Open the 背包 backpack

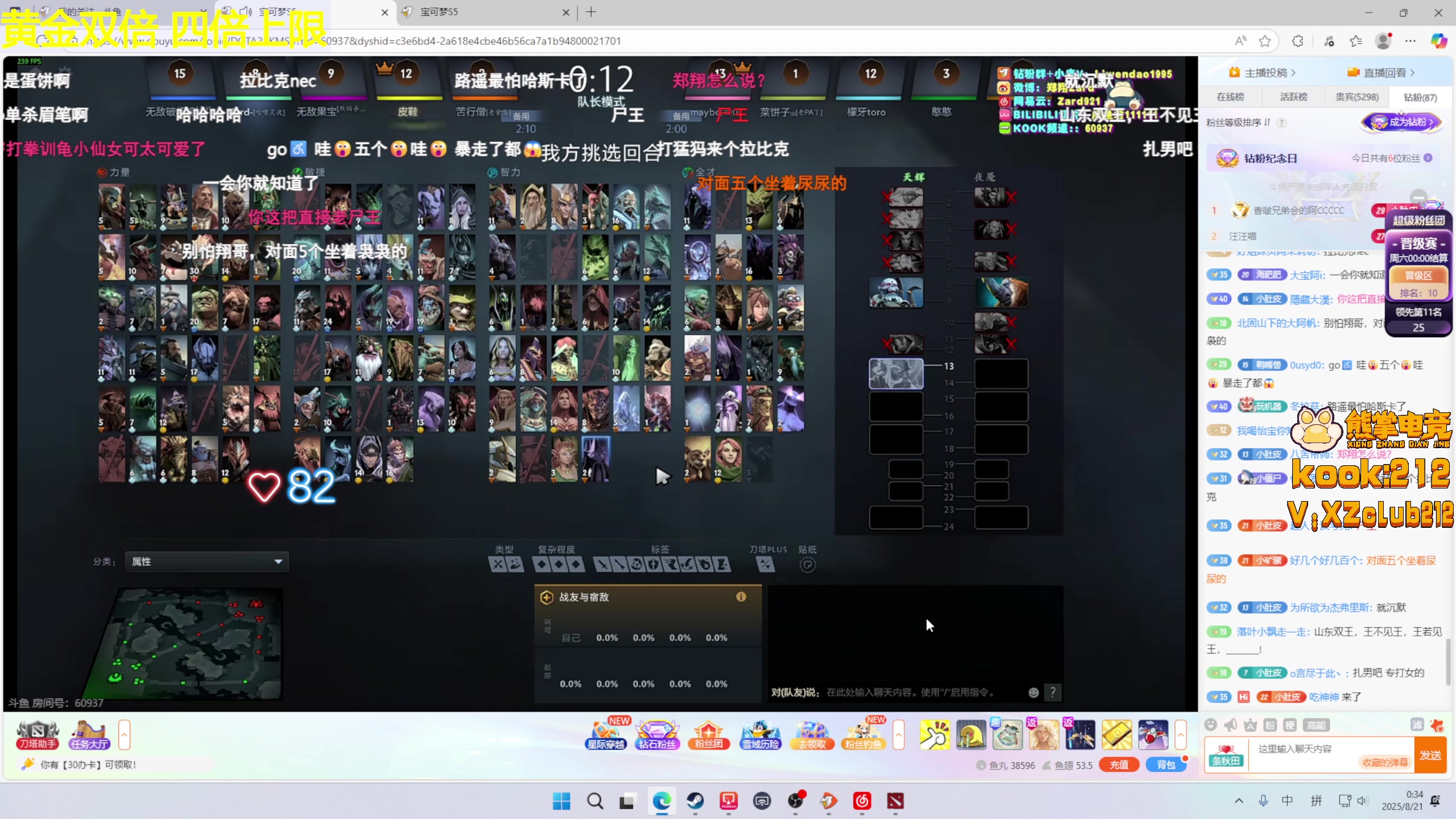click(x=1166, y=765)
